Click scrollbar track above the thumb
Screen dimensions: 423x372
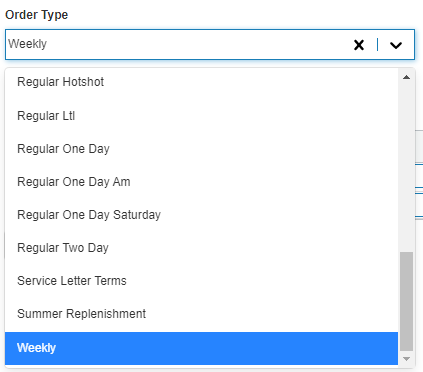(406, 167)
